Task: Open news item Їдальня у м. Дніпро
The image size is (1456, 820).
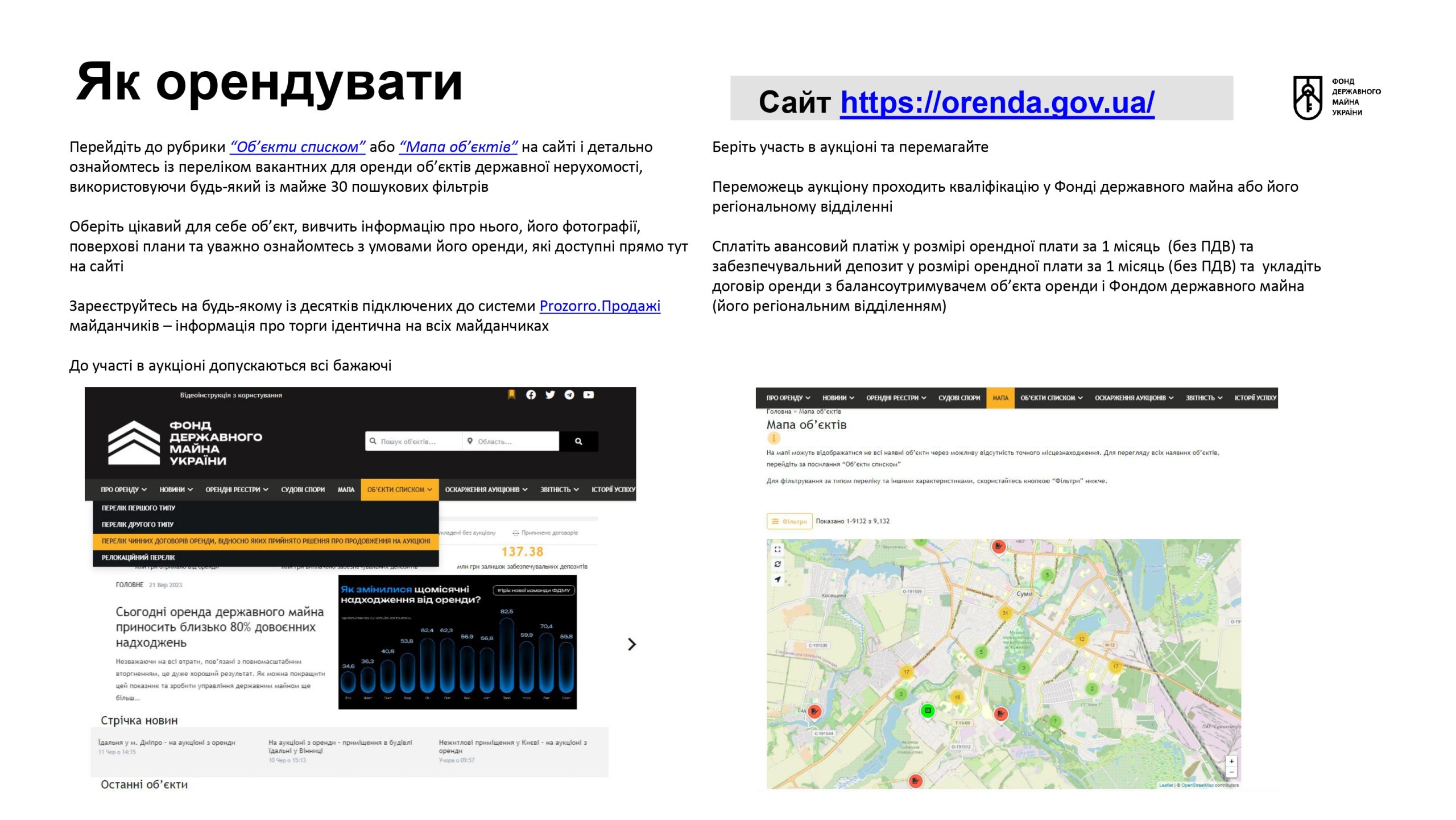Action: click(x=167, y=743)
